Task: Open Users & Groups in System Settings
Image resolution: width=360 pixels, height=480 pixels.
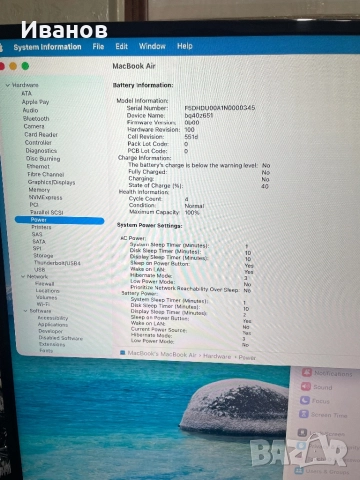Action: pos(322,471)
